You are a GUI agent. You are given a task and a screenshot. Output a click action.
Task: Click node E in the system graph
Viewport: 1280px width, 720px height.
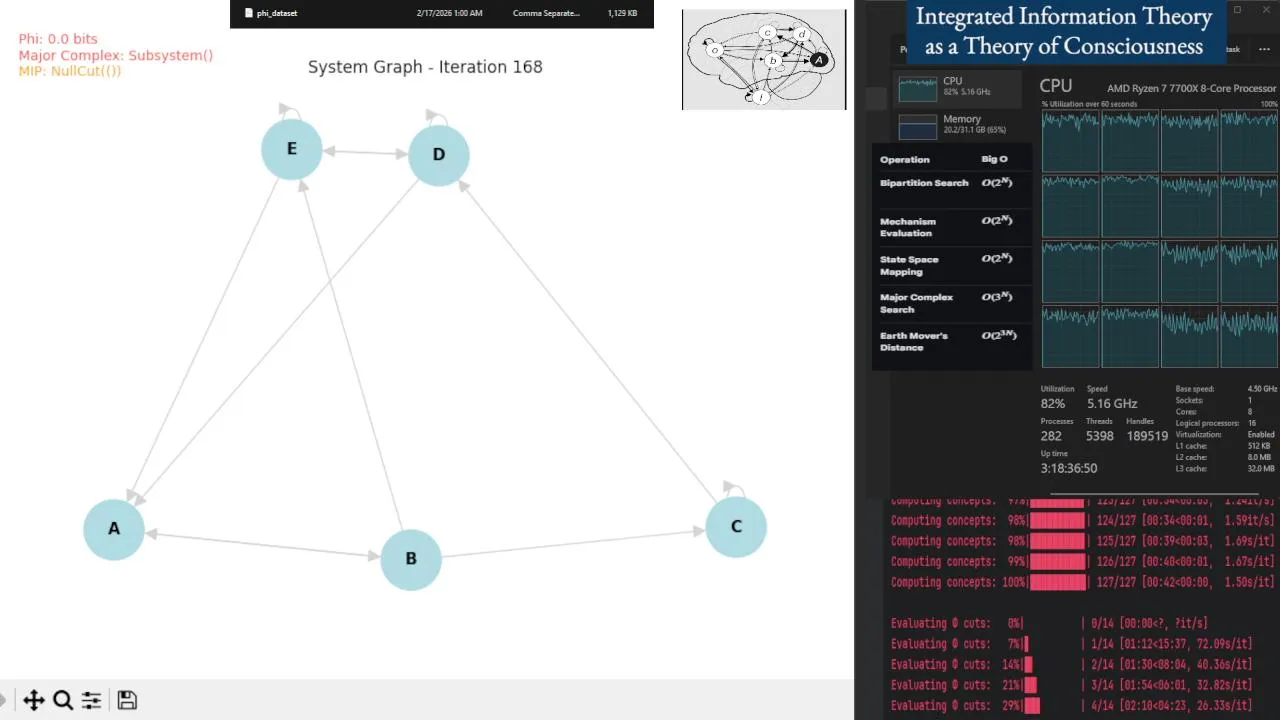pyautogui.click(x=292, y=149)
